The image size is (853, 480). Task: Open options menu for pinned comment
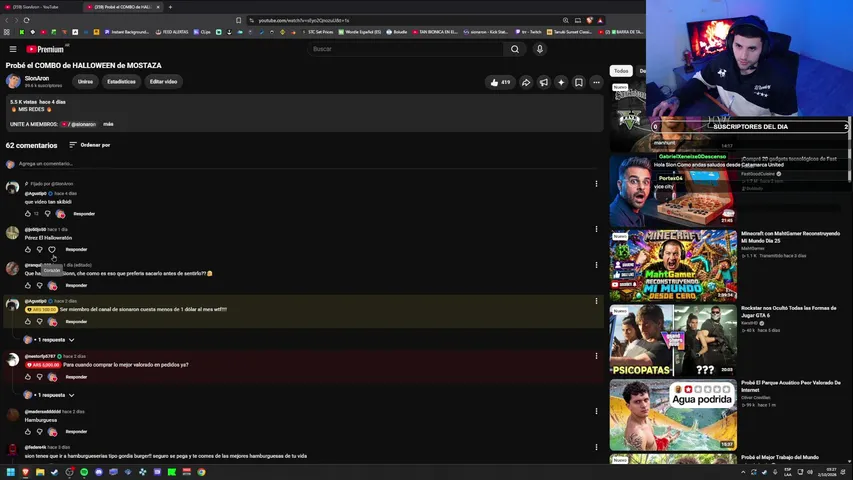point(596,184)
